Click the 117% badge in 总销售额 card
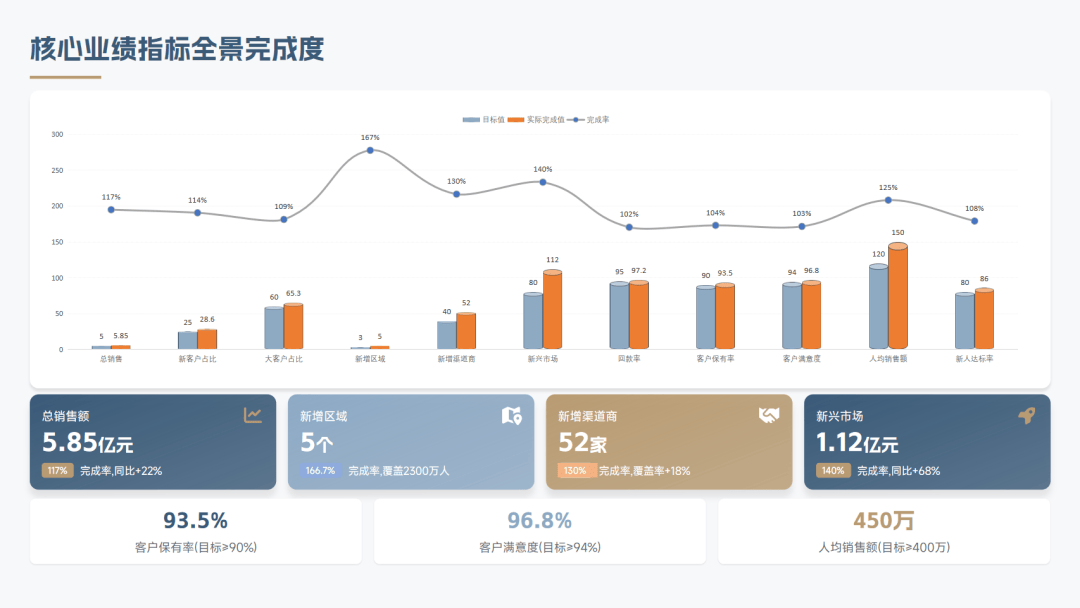 click(x=57, y=471)
